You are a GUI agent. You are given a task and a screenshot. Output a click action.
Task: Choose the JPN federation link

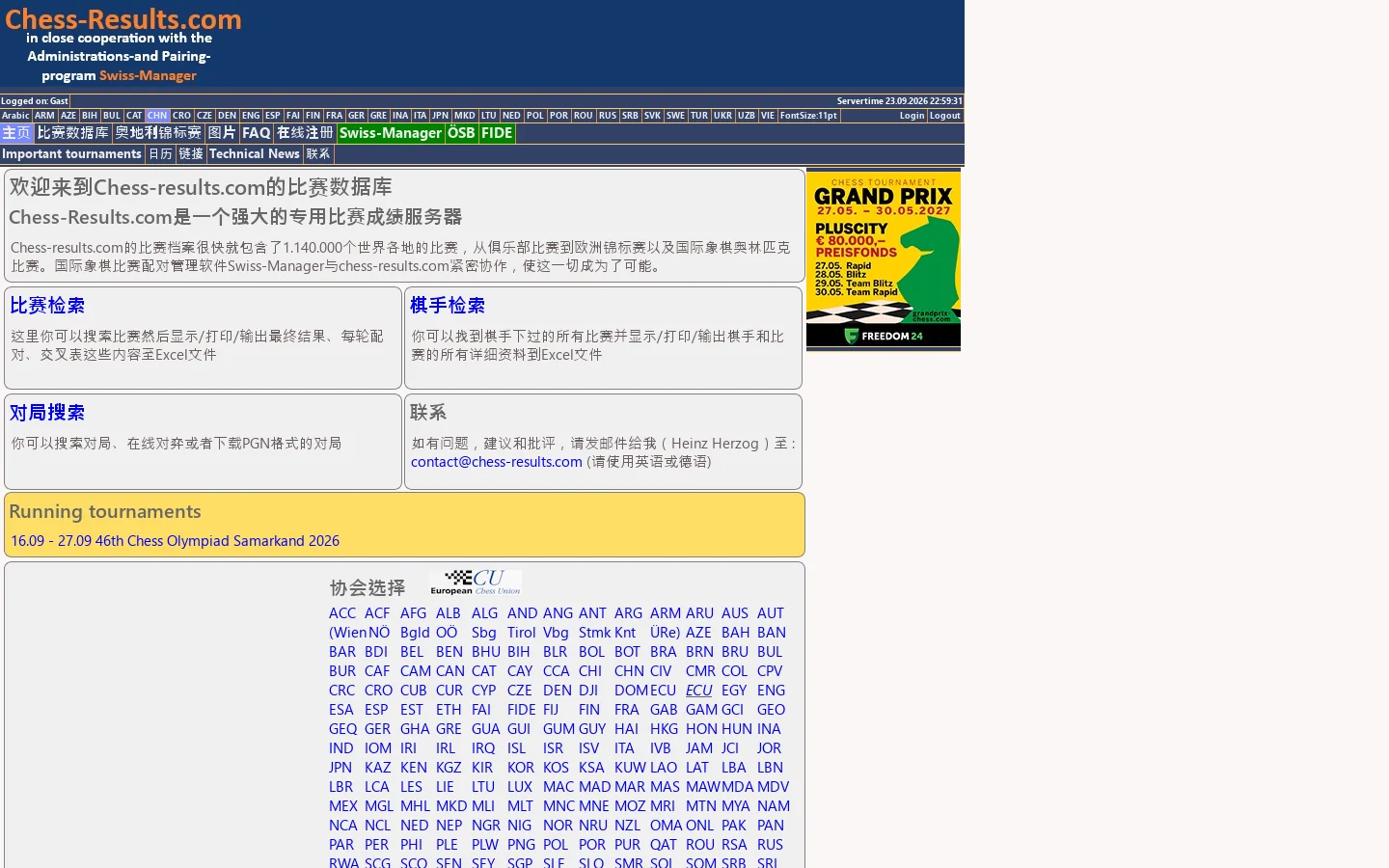340,768
